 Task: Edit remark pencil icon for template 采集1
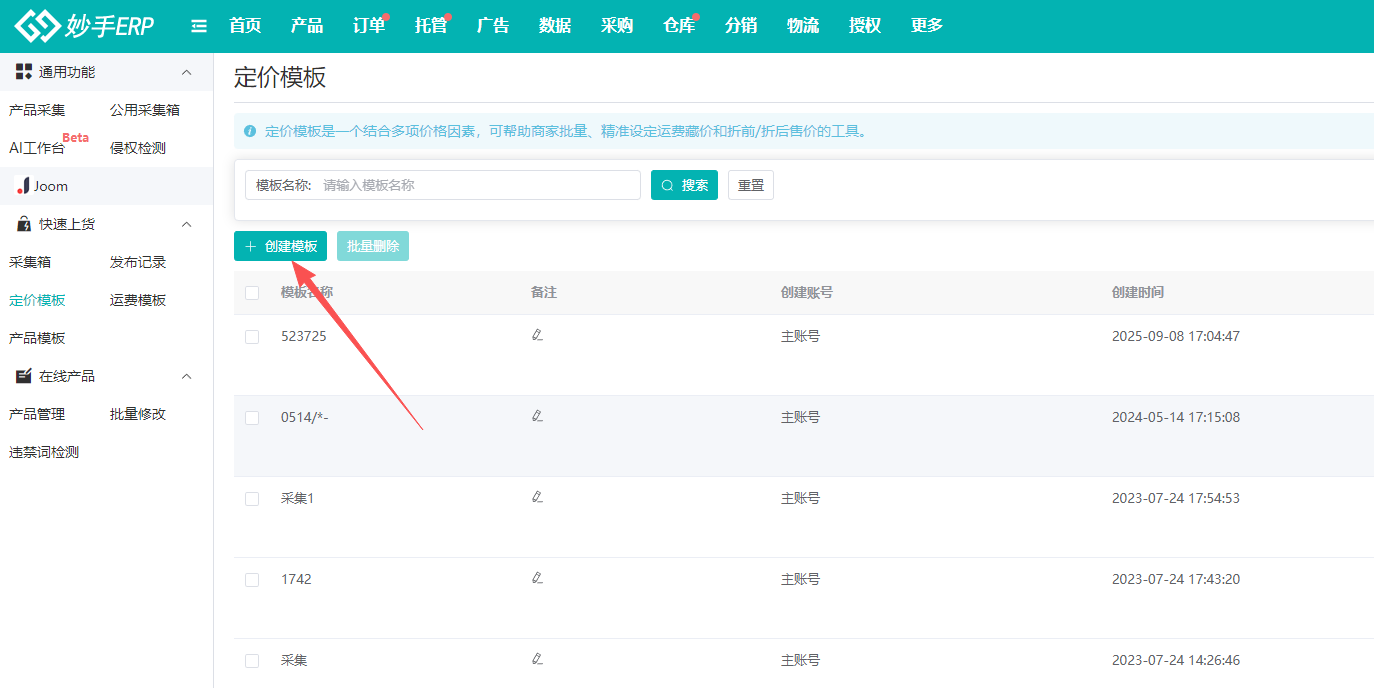point(537,497)
